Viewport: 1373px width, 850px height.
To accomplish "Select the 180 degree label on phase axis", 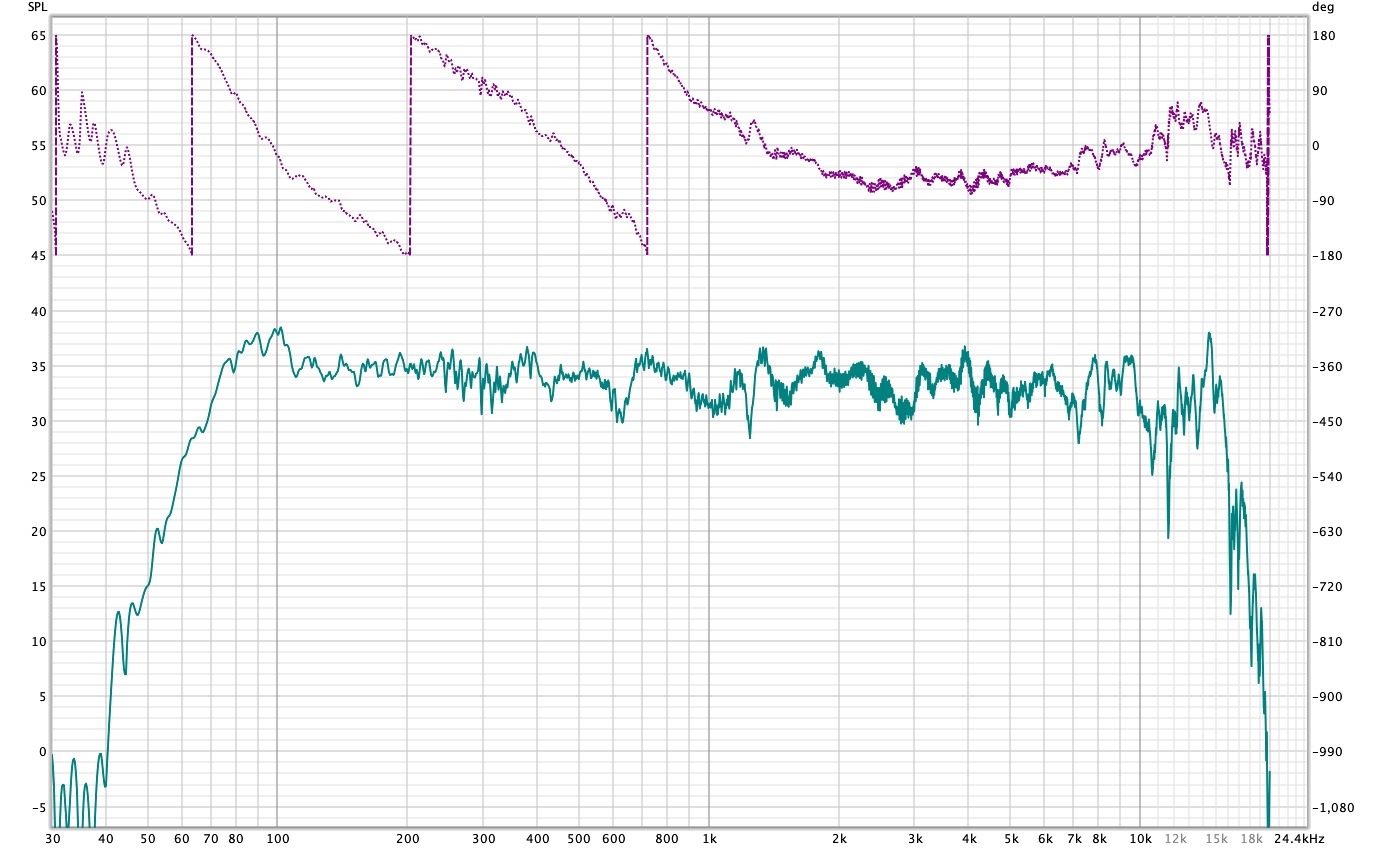I will (1322, 36).
